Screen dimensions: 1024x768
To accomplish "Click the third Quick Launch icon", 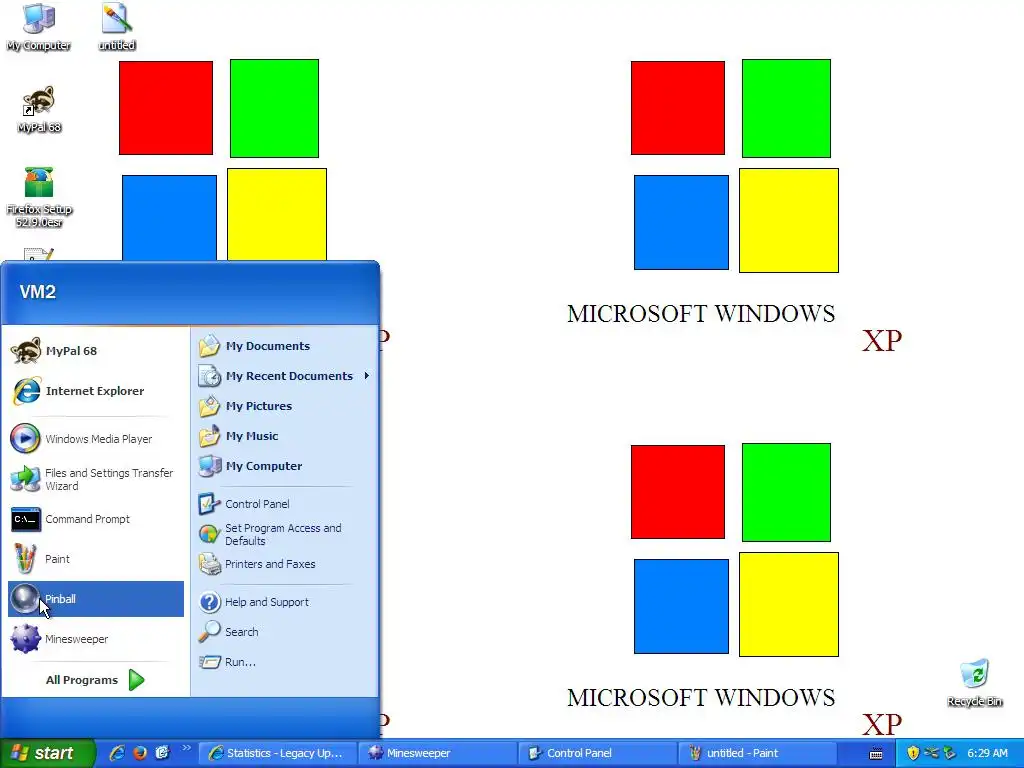I will point(163,753).
